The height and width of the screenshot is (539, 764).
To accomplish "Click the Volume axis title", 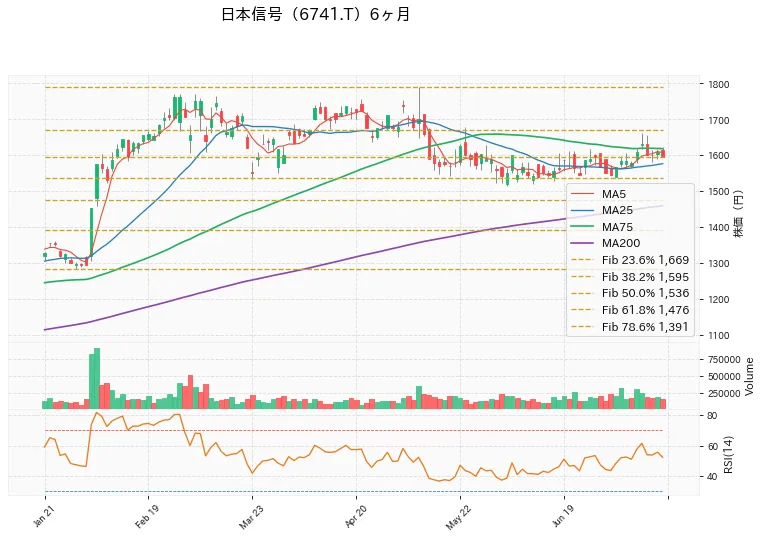I will (750, 377).
